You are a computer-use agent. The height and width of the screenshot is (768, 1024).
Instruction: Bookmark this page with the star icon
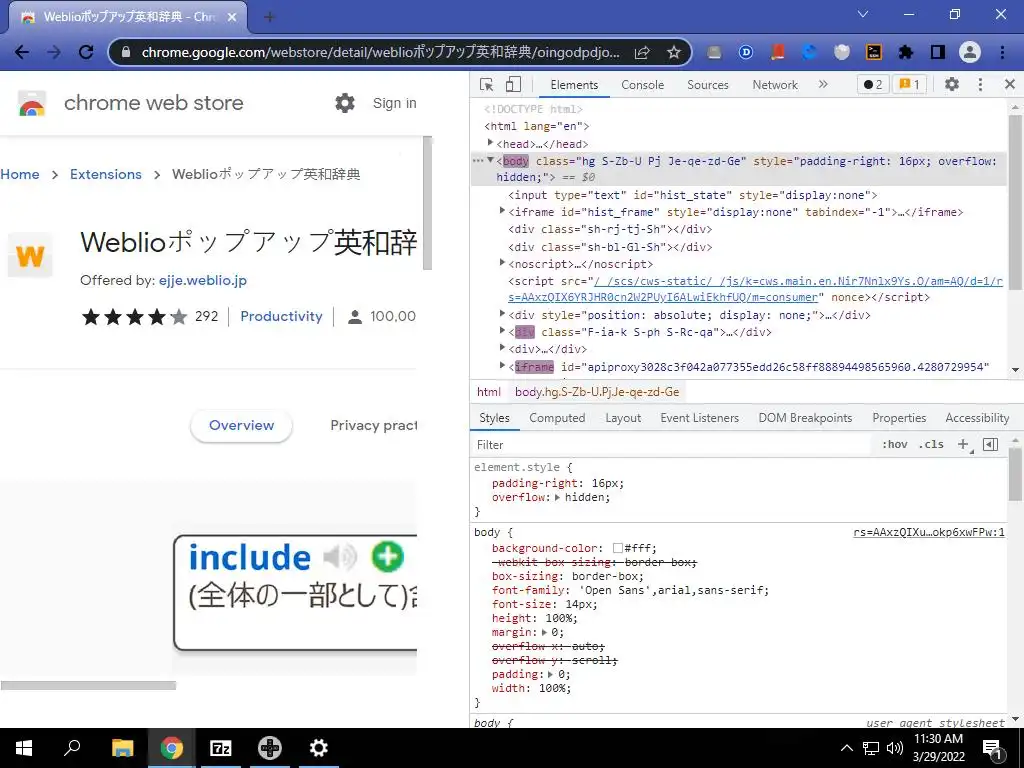pyautogui.click(x=673, y=52)
